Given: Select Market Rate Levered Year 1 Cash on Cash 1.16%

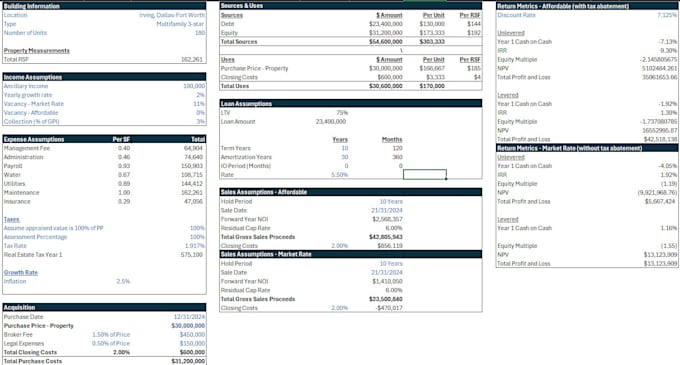Looking at the screenshot, I should tap(669, 228).
